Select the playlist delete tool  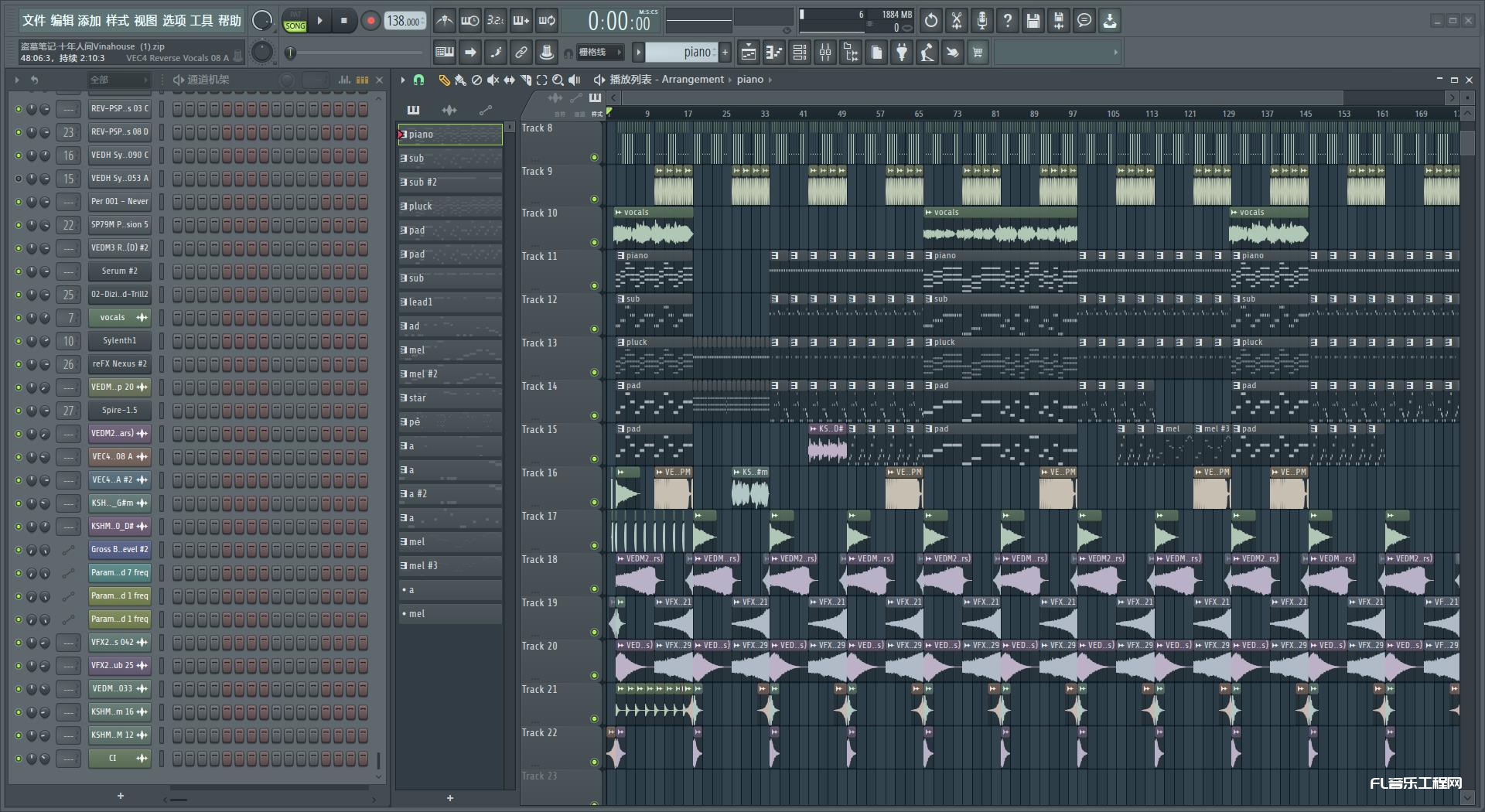pos(476,80)
